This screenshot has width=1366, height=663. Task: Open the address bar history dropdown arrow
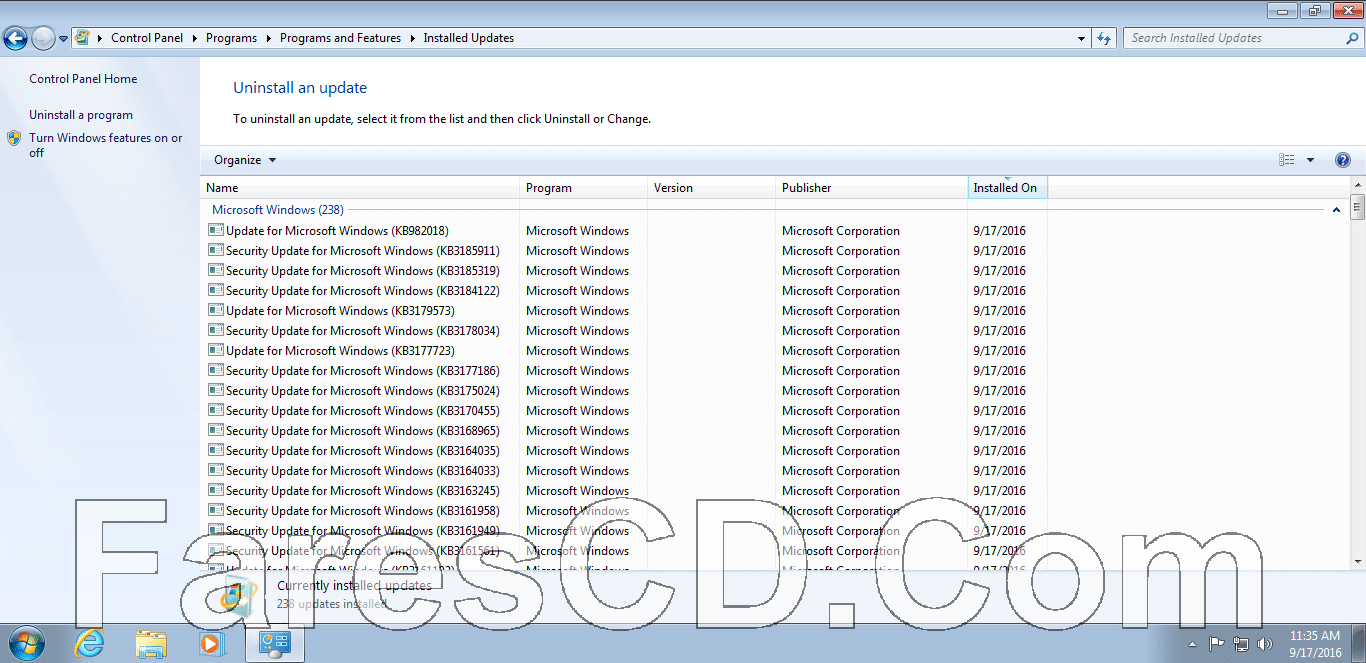tap(1082, 38)
